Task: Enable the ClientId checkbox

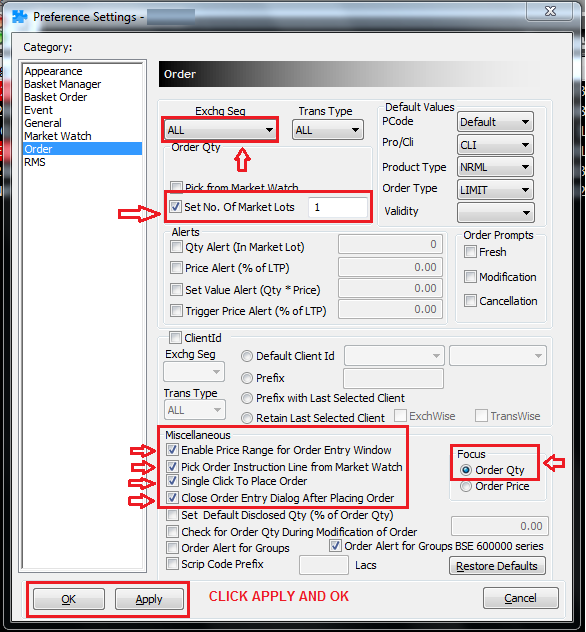Action: [175, 337]
